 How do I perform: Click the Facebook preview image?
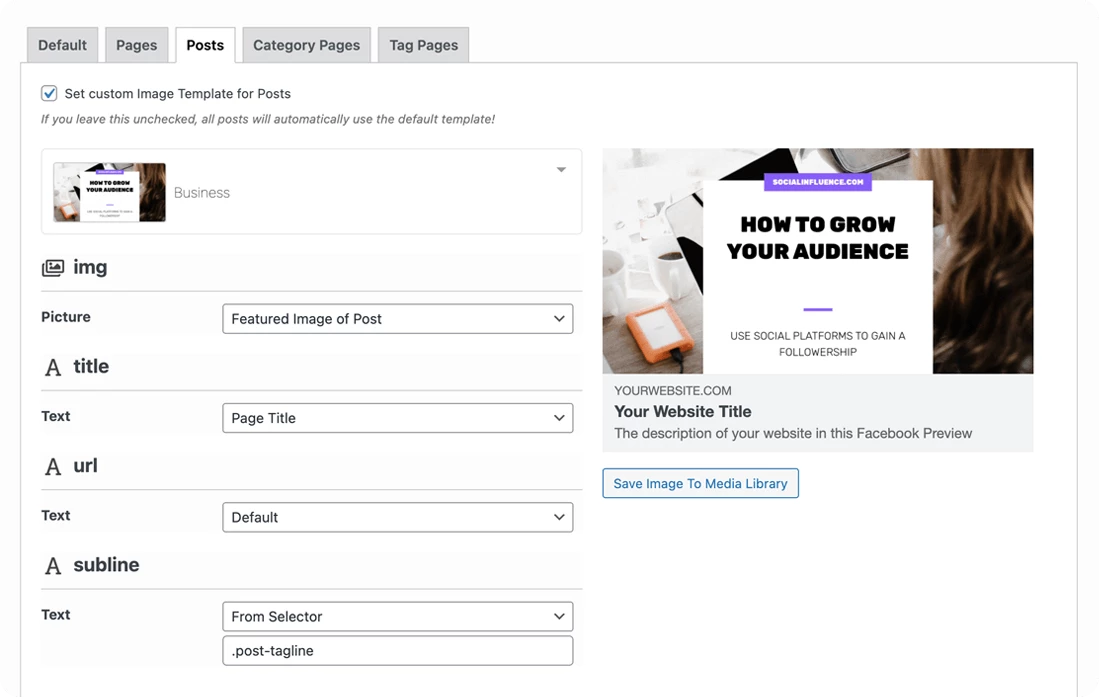pyautogui.click(x=817, y=261)
